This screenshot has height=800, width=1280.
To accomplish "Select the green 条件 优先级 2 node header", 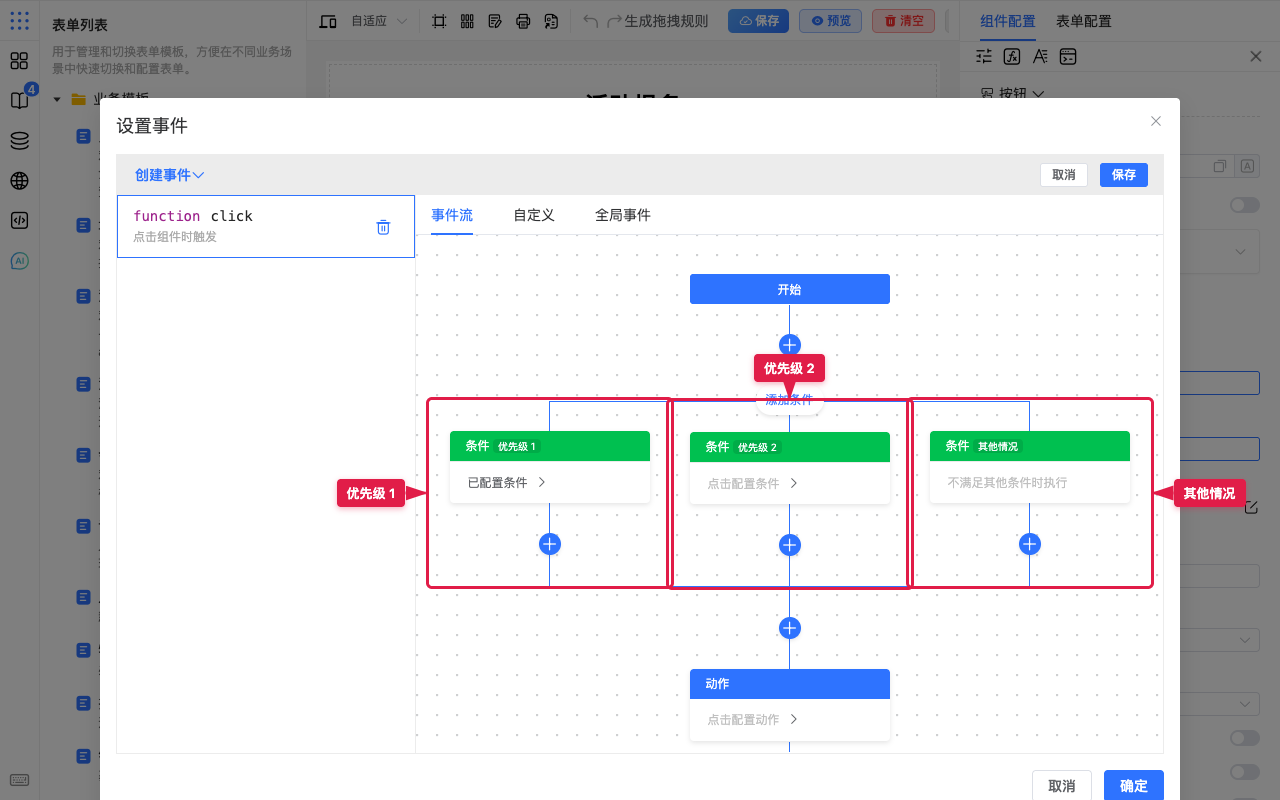I will click(790, 447).
